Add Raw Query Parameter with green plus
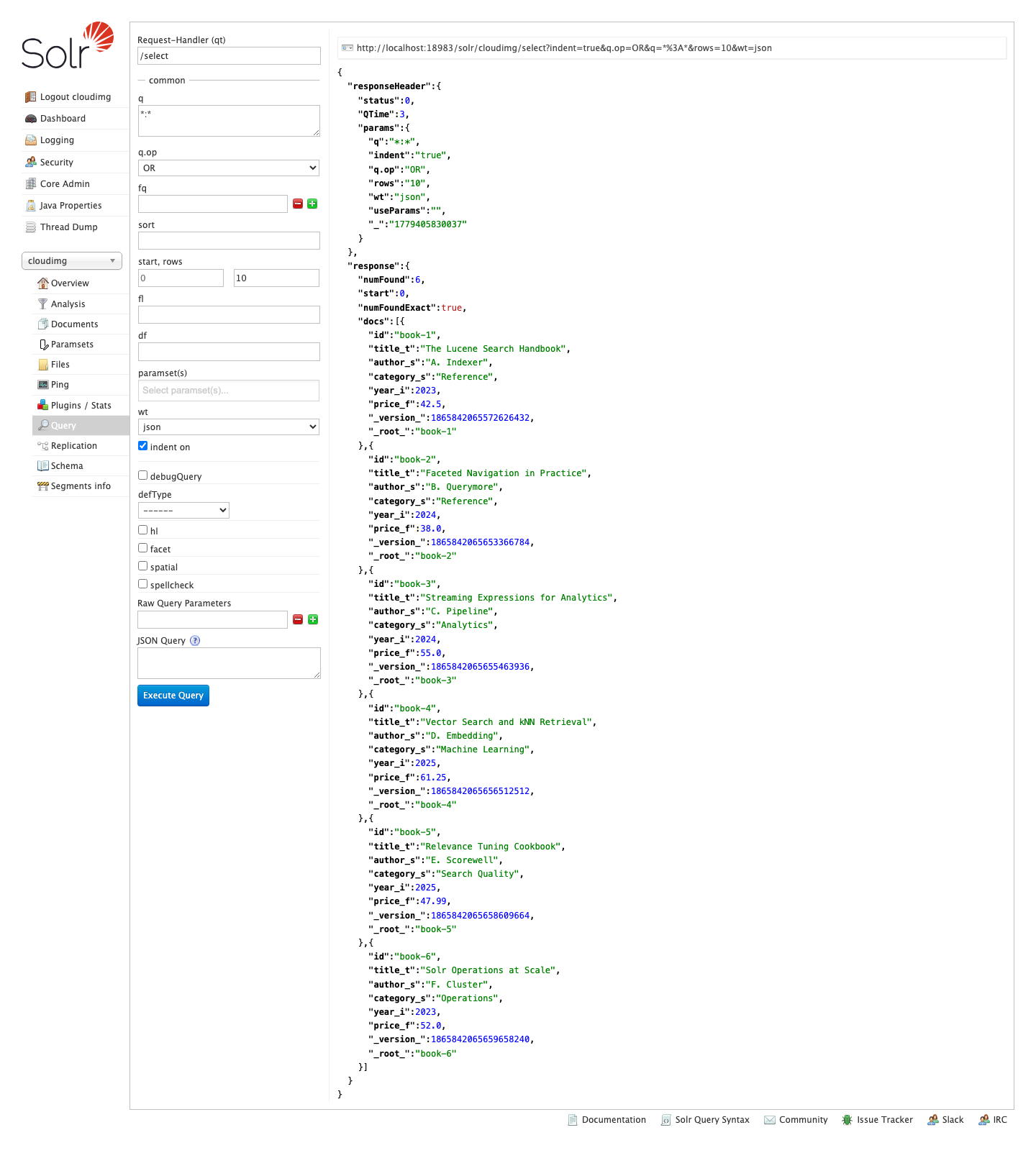 pos(313,619)
